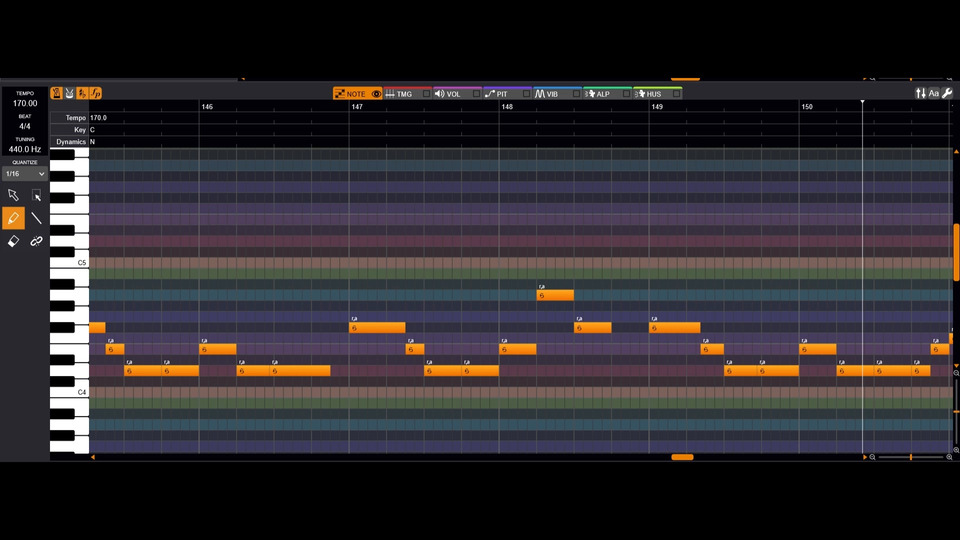
Task: Click measure 146 on the ruler
Action: point(207,107)
